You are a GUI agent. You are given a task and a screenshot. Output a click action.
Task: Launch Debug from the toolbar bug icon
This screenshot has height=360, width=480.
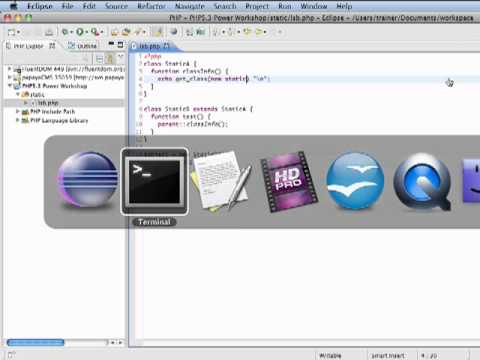[x=65, y=32]
